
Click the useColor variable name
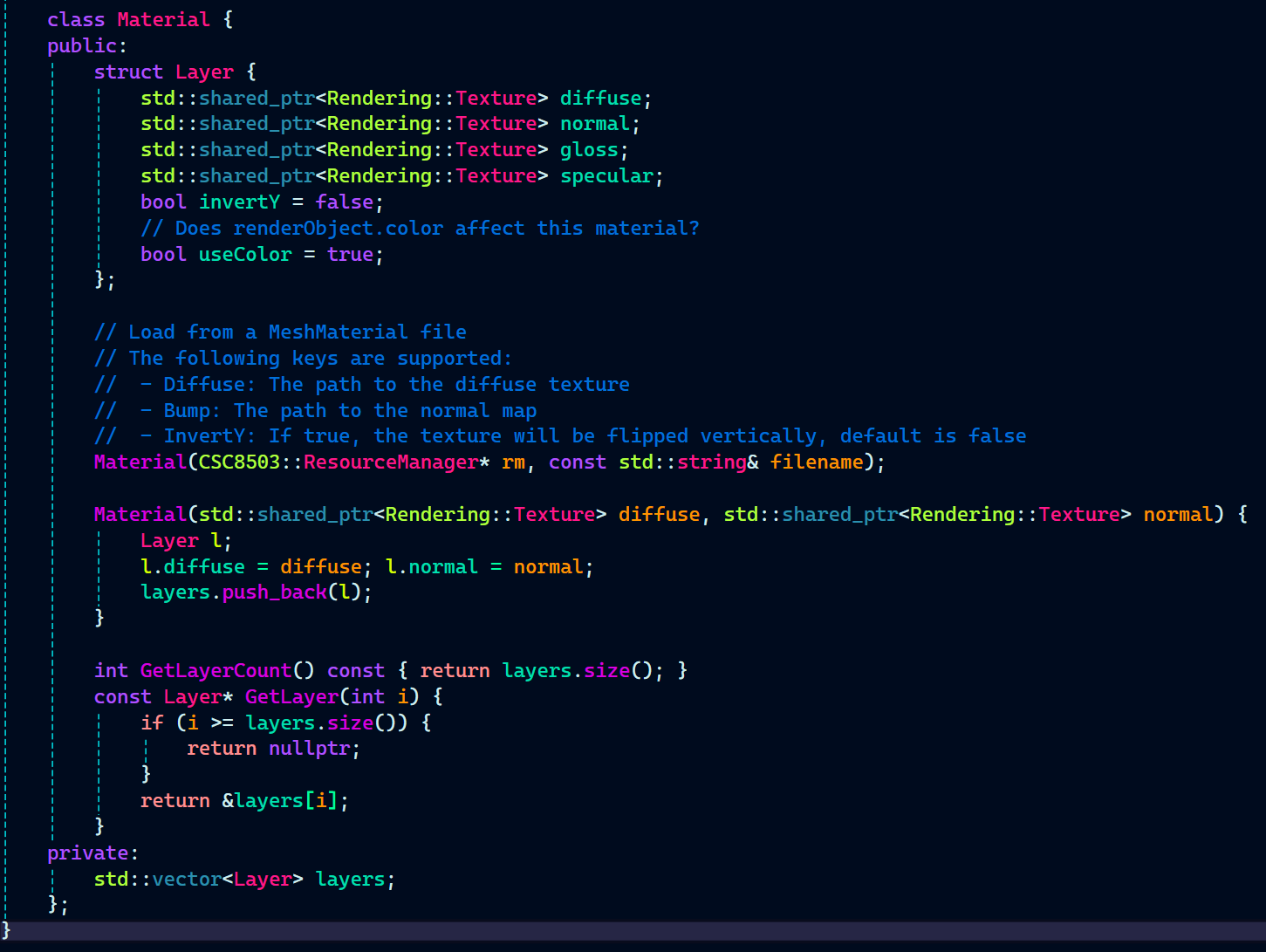[x=245, y=255]
